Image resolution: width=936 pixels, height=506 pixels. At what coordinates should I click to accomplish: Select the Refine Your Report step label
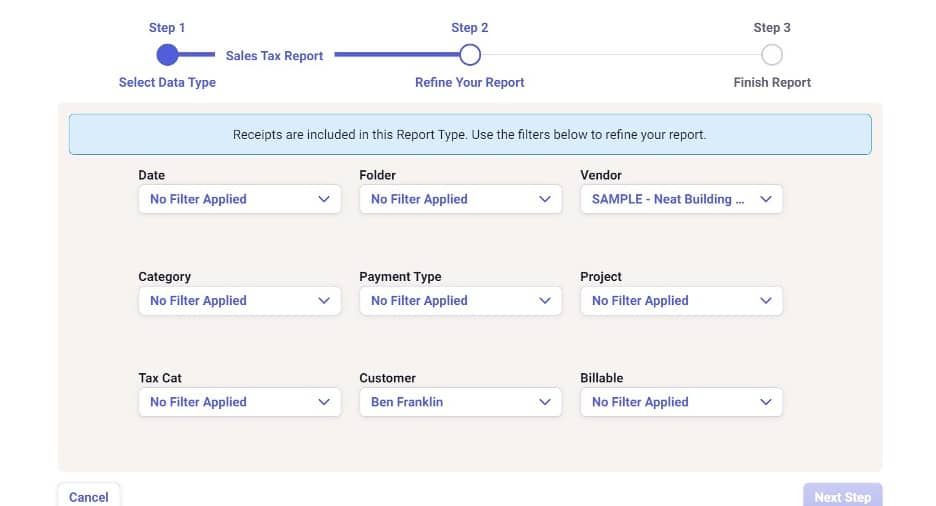click(x=470, y=83)
